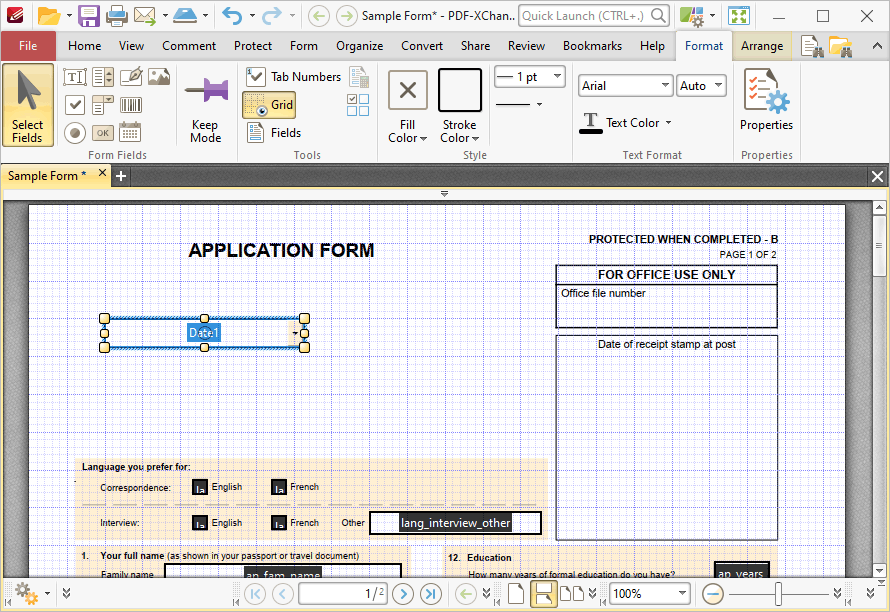Select the Signature field tool icon

[131, 77]
